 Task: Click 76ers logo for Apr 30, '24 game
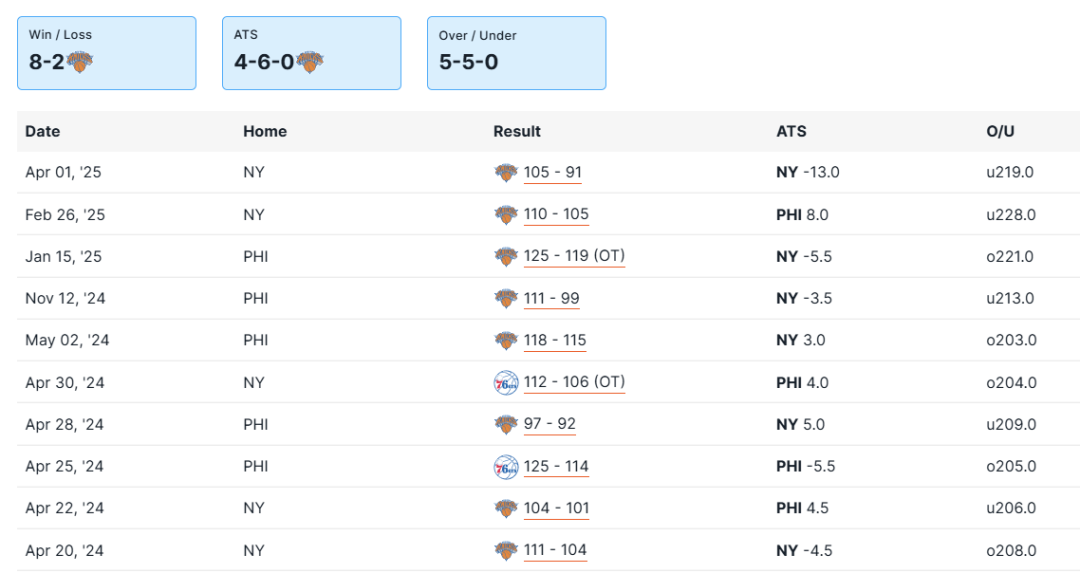(x=506, y=383)
